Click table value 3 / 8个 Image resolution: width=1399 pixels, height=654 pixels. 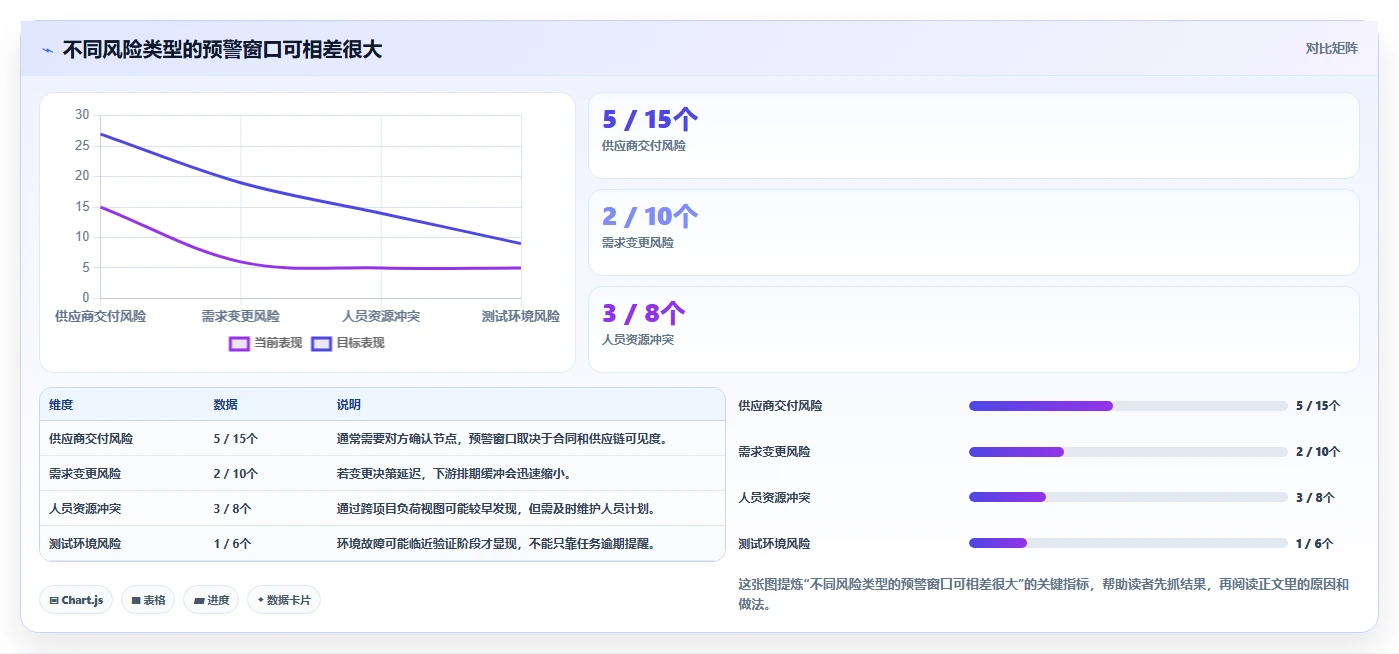(232, 508)
